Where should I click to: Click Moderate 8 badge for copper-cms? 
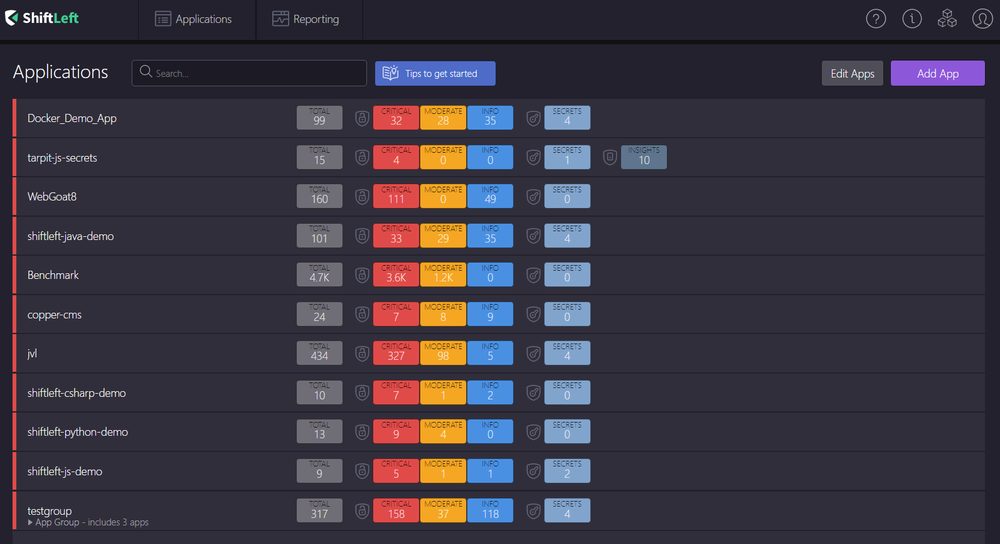tap(443, 314)
